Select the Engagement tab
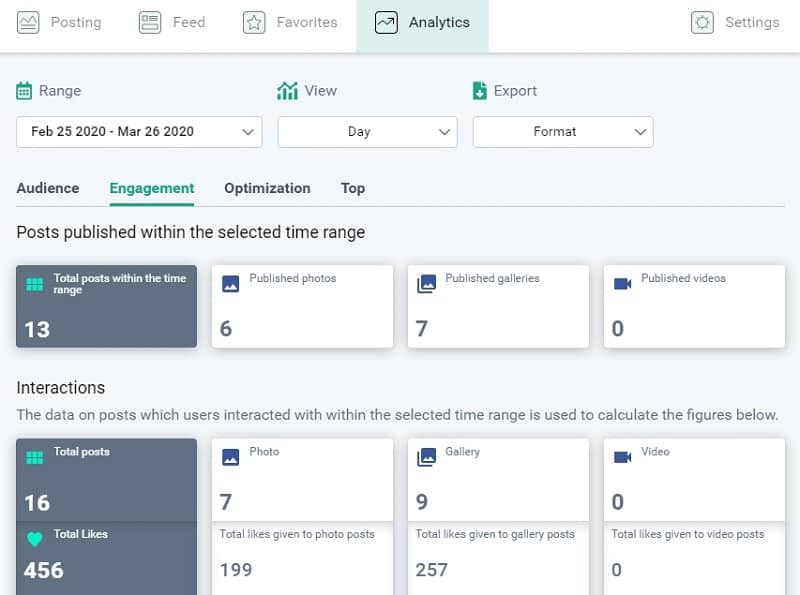Viewport: 800px width, 595px height. pyautogui.click(x=151, y=188)
